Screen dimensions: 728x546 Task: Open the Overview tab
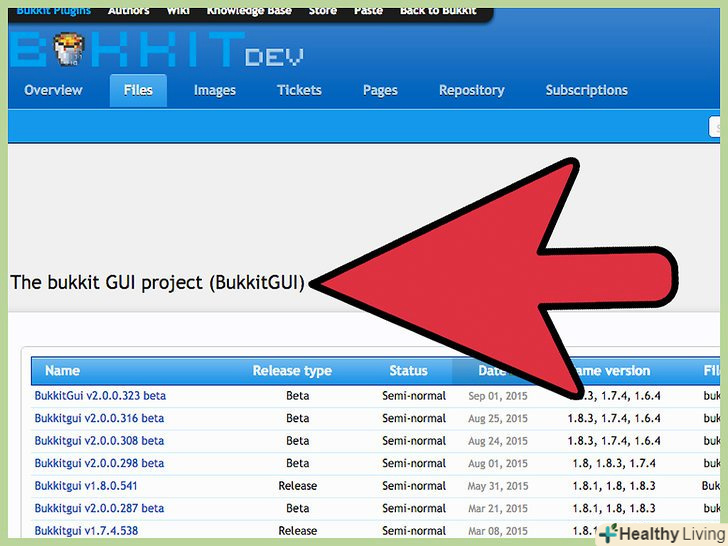coord(53,90)
